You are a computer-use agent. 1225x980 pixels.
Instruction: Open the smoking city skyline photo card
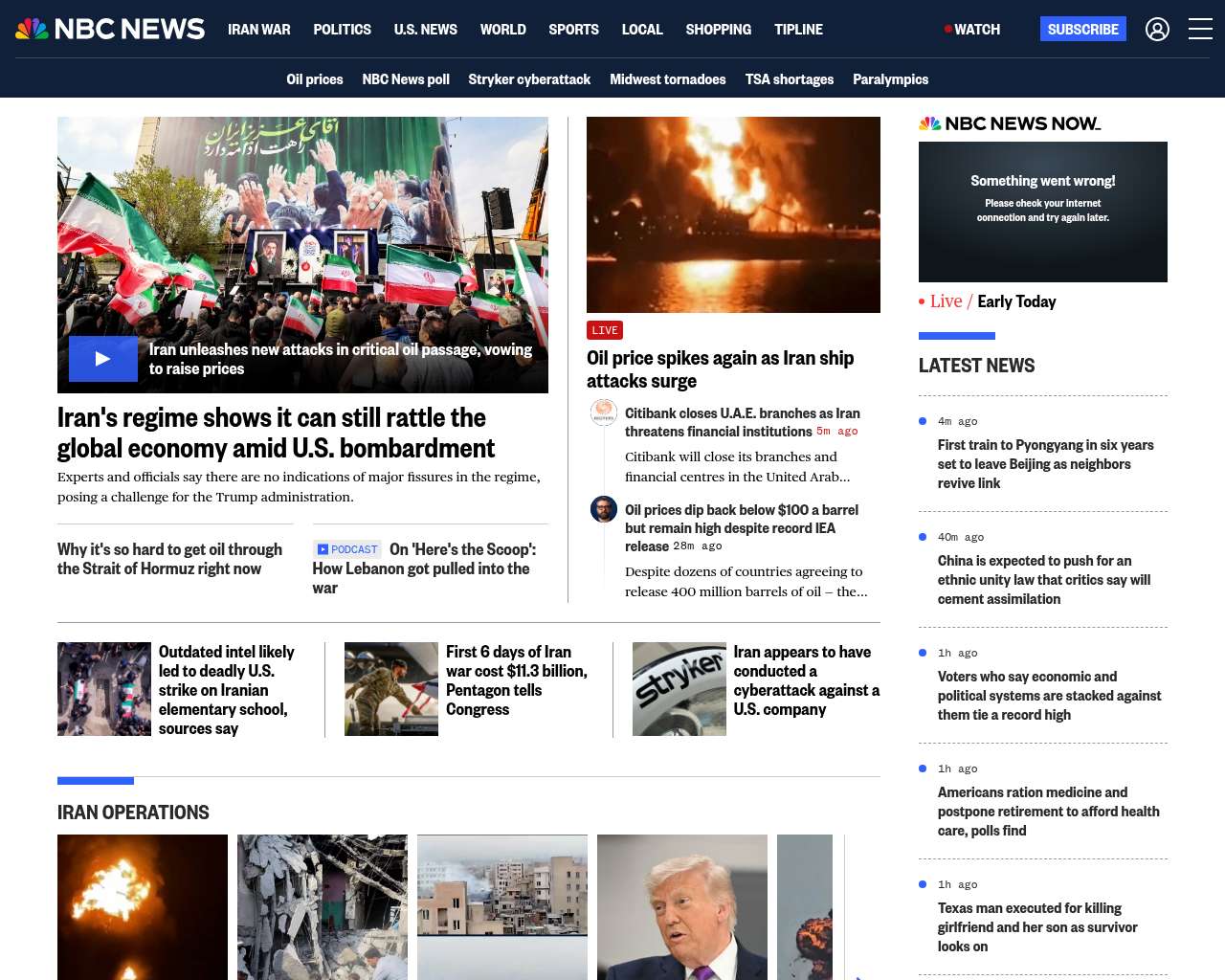pyautogui.click(x=502, y=907)
